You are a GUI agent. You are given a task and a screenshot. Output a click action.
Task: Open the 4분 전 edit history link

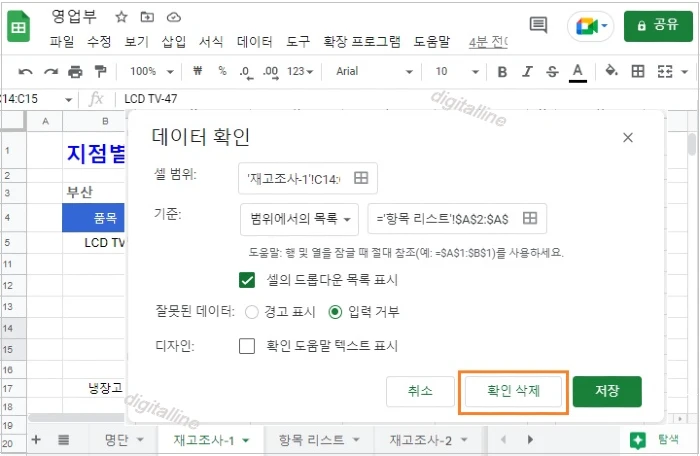pyautogui.click(x=488, y=42)
